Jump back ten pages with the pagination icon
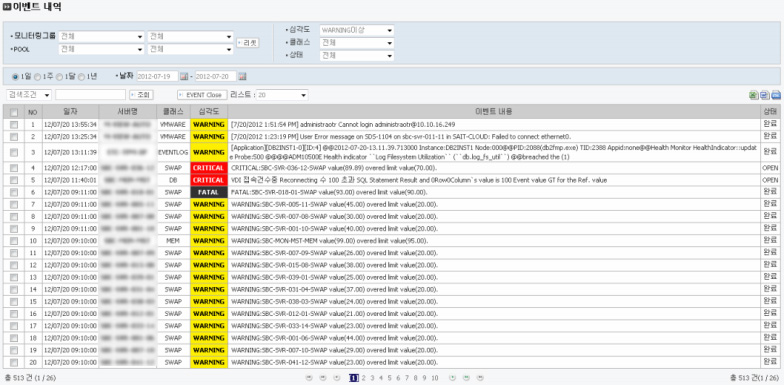The height and width of the screenshot is (385, 784). click(x=322, y=378)
